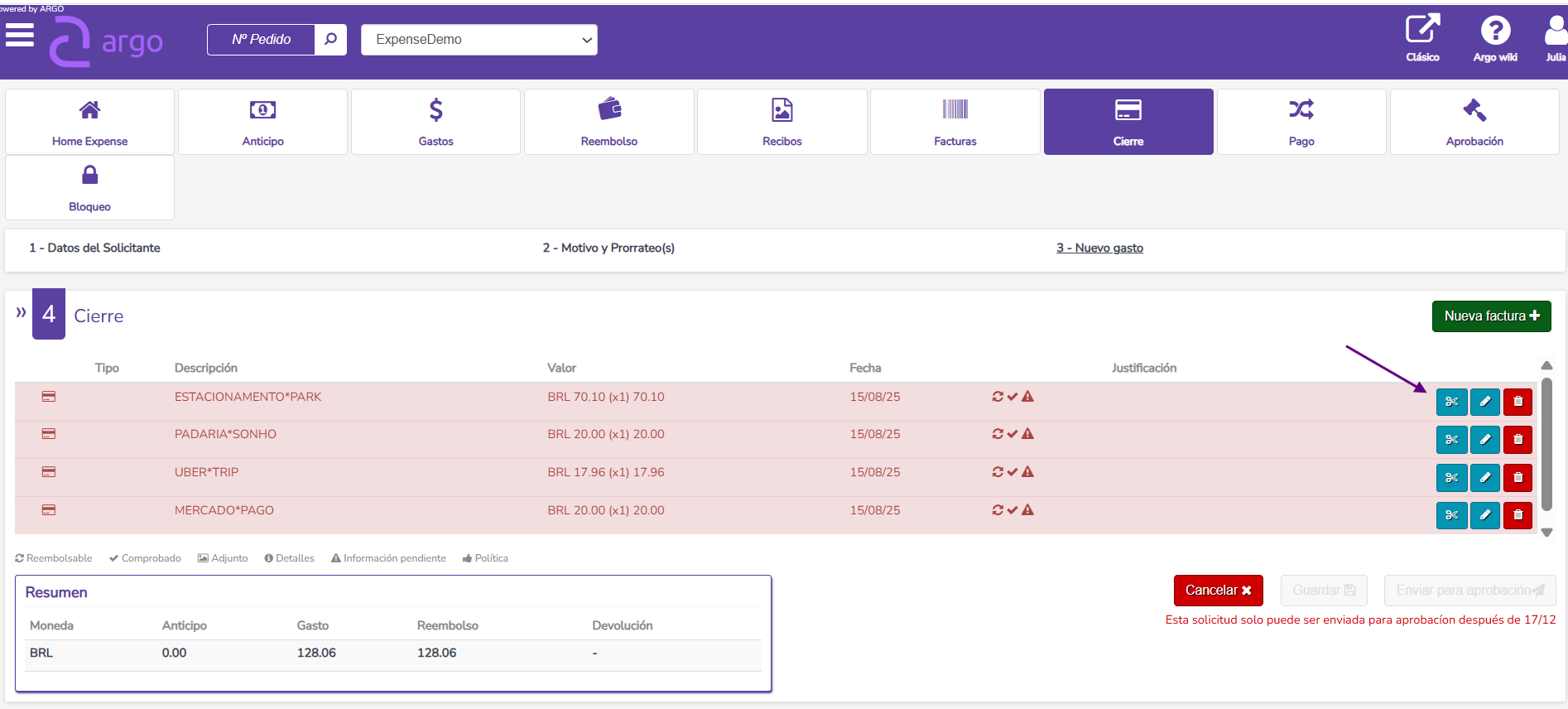
Task: Click scissors icon for ESTACIONAMENTO*PARK row
Action: click(1451, 402)
